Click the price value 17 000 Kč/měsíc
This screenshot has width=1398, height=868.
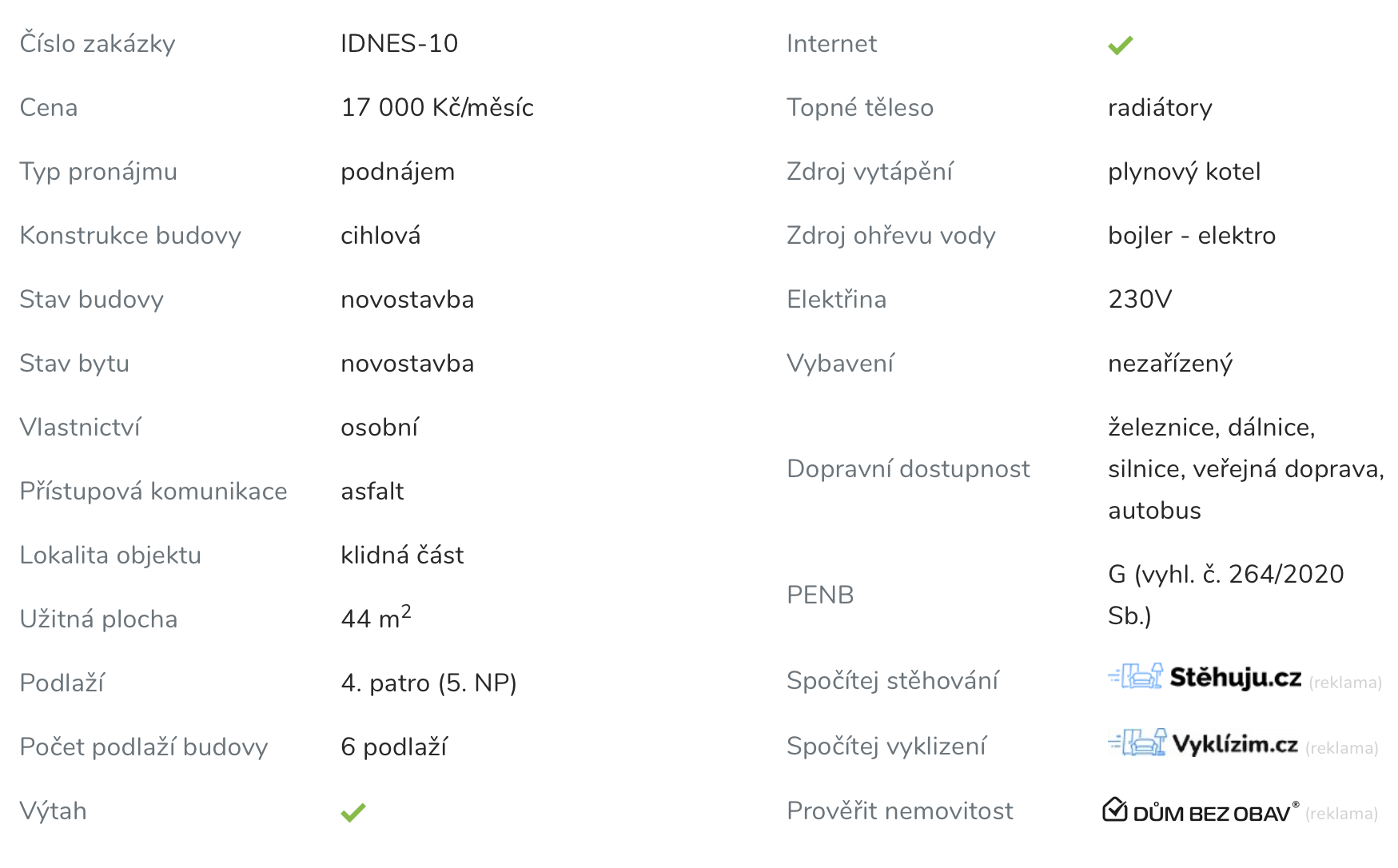tap(437, 107)
